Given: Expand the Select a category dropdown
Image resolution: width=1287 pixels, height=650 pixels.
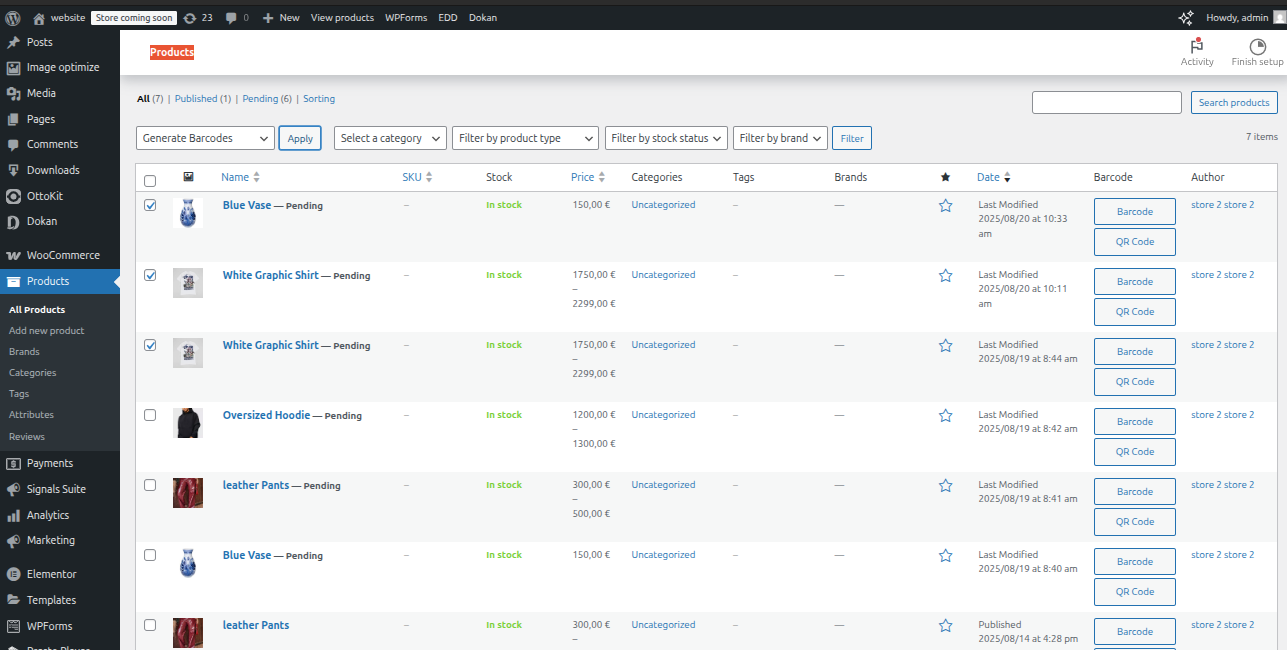Looking at the screenshot, I should [x=390, y=138].
